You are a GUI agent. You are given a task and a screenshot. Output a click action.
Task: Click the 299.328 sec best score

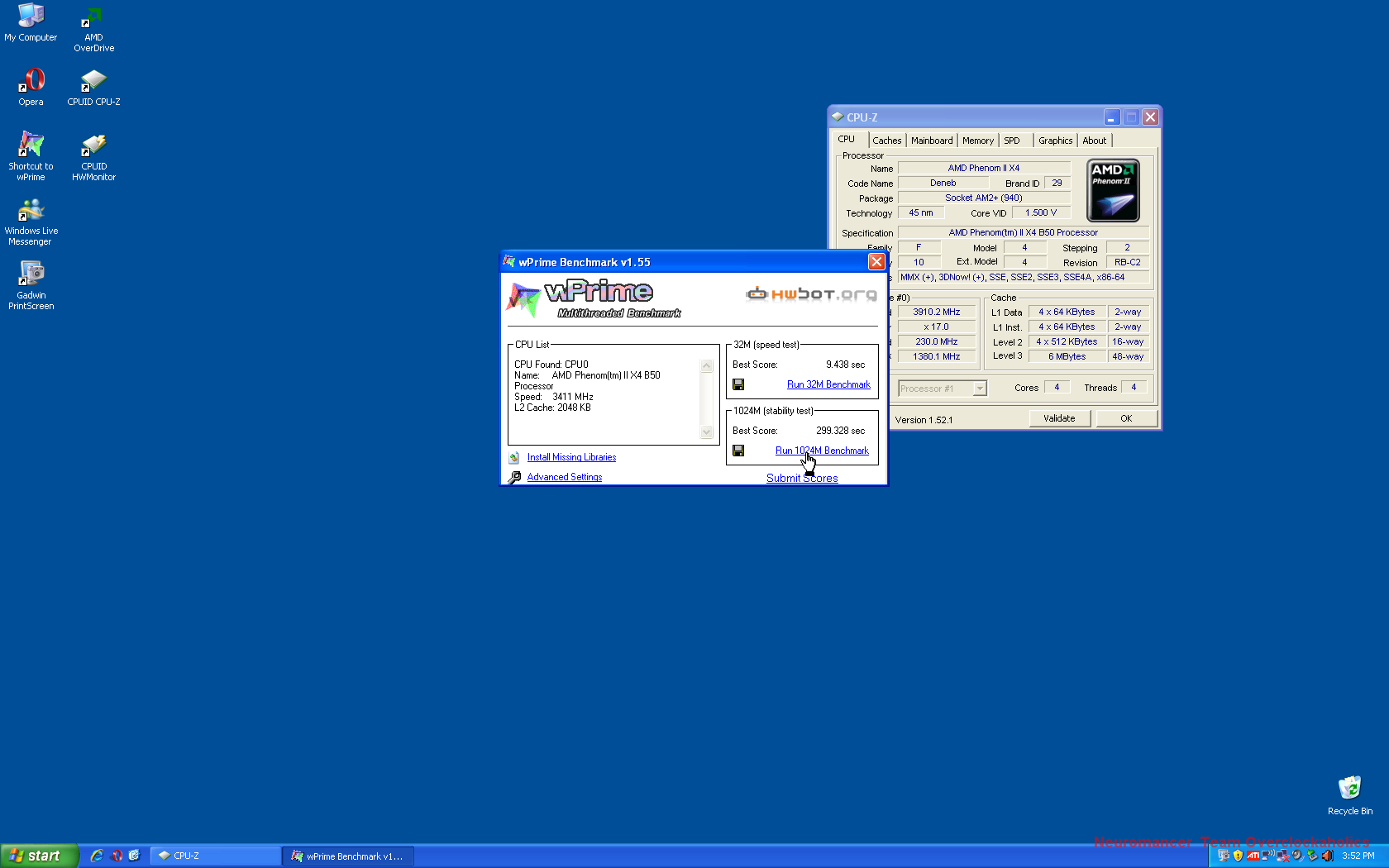tap(840, 431)
